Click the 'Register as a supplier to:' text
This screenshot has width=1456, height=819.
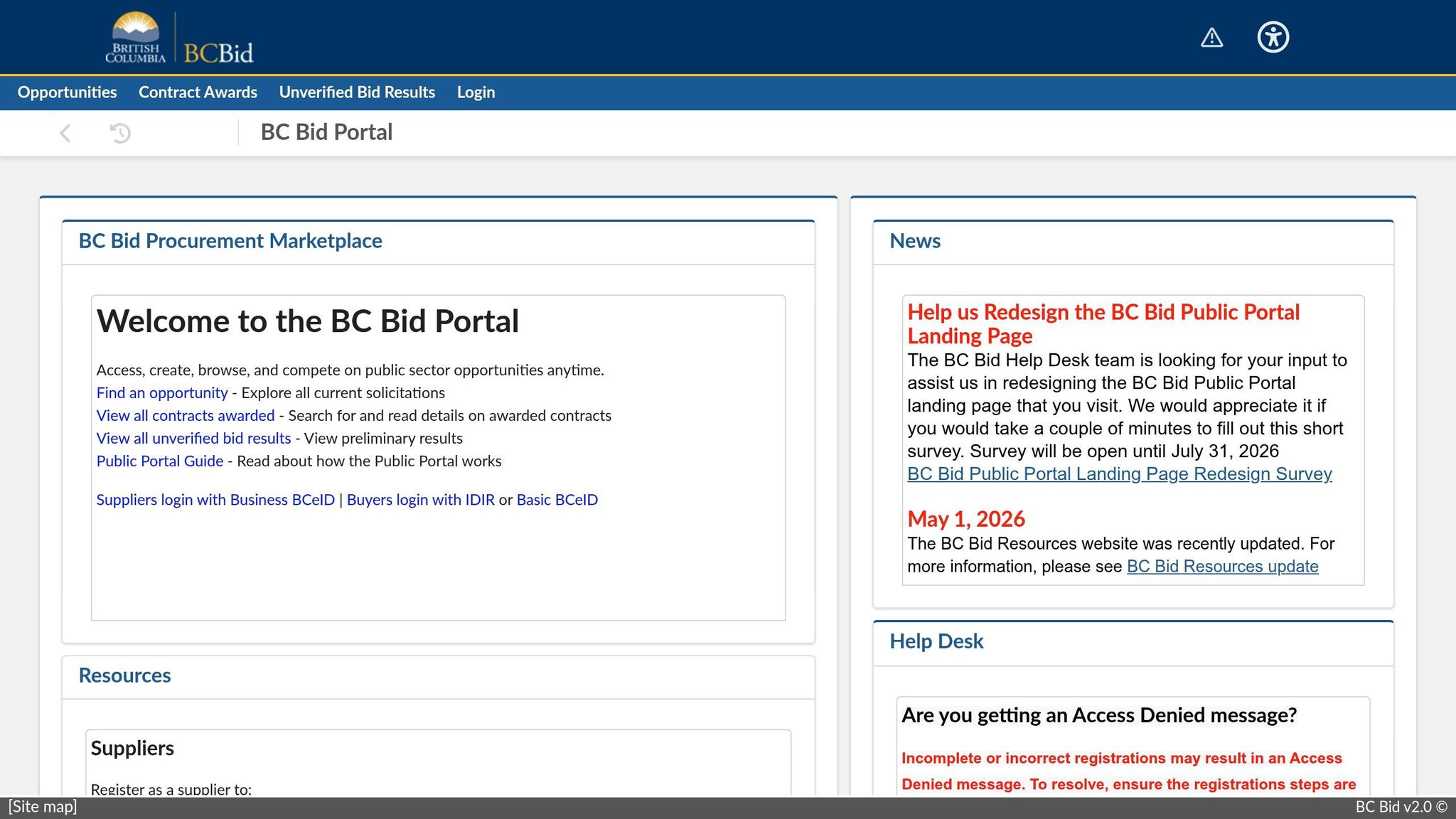(x=171, y=789)
